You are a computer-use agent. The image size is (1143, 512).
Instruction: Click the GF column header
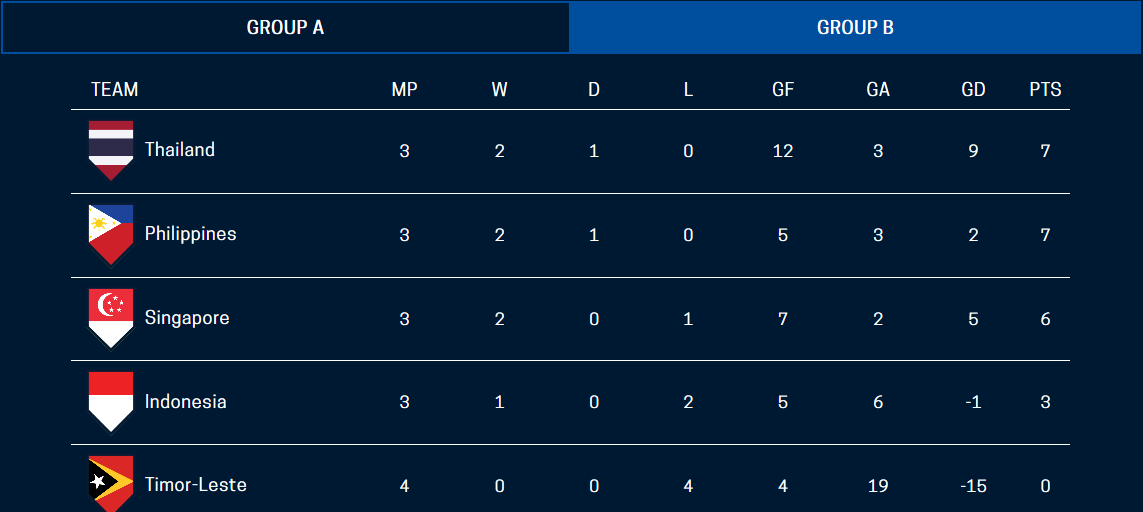tap(783, 90)
